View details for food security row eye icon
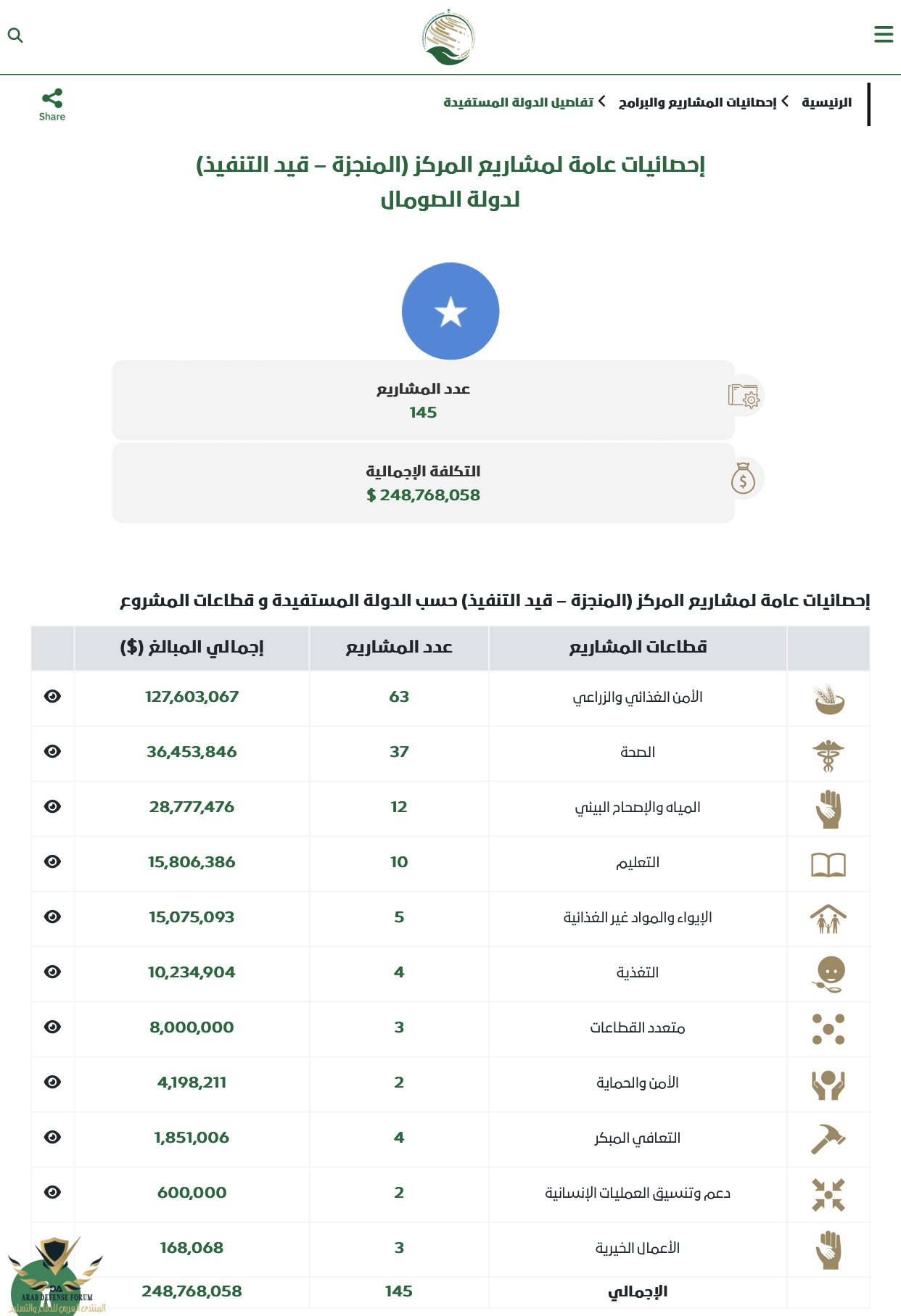The image size is (901, 1316). (52, 696)
